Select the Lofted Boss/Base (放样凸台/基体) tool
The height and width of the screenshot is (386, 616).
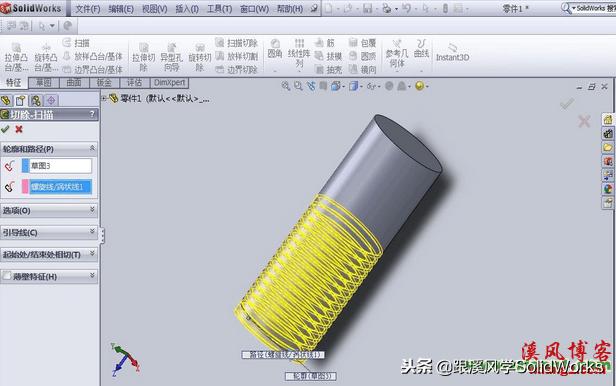93,56
